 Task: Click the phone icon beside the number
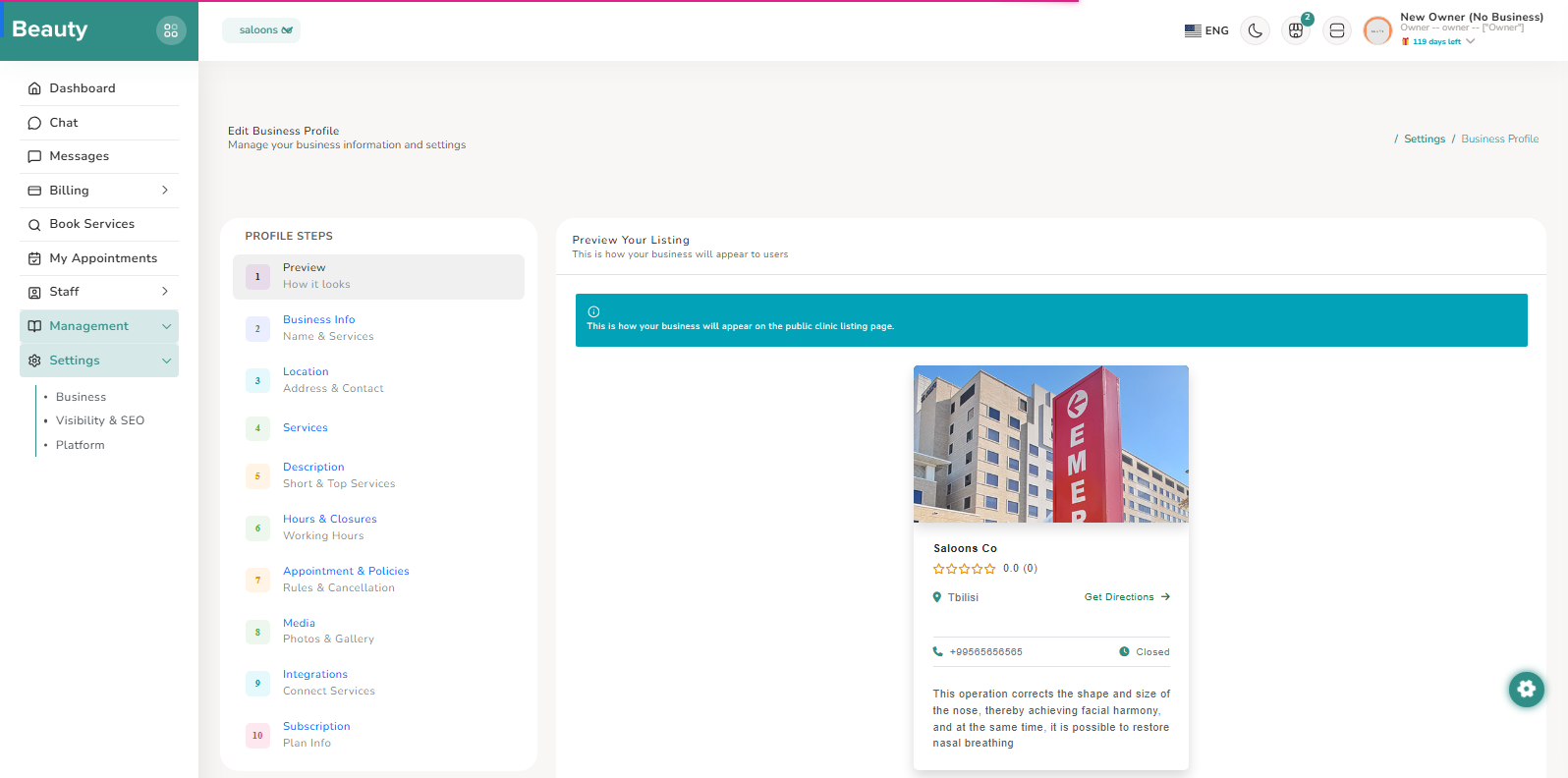click(x=937, y=652)
